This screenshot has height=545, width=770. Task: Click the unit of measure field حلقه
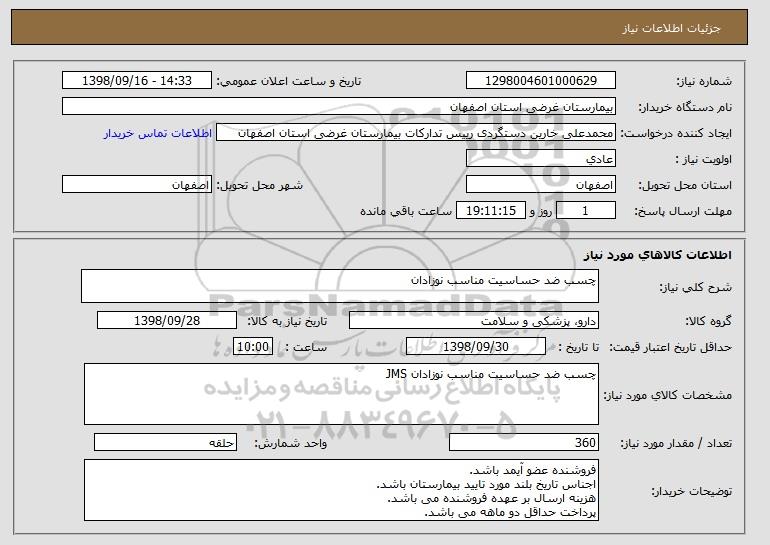pyautogui.click(x=165, y=442)
